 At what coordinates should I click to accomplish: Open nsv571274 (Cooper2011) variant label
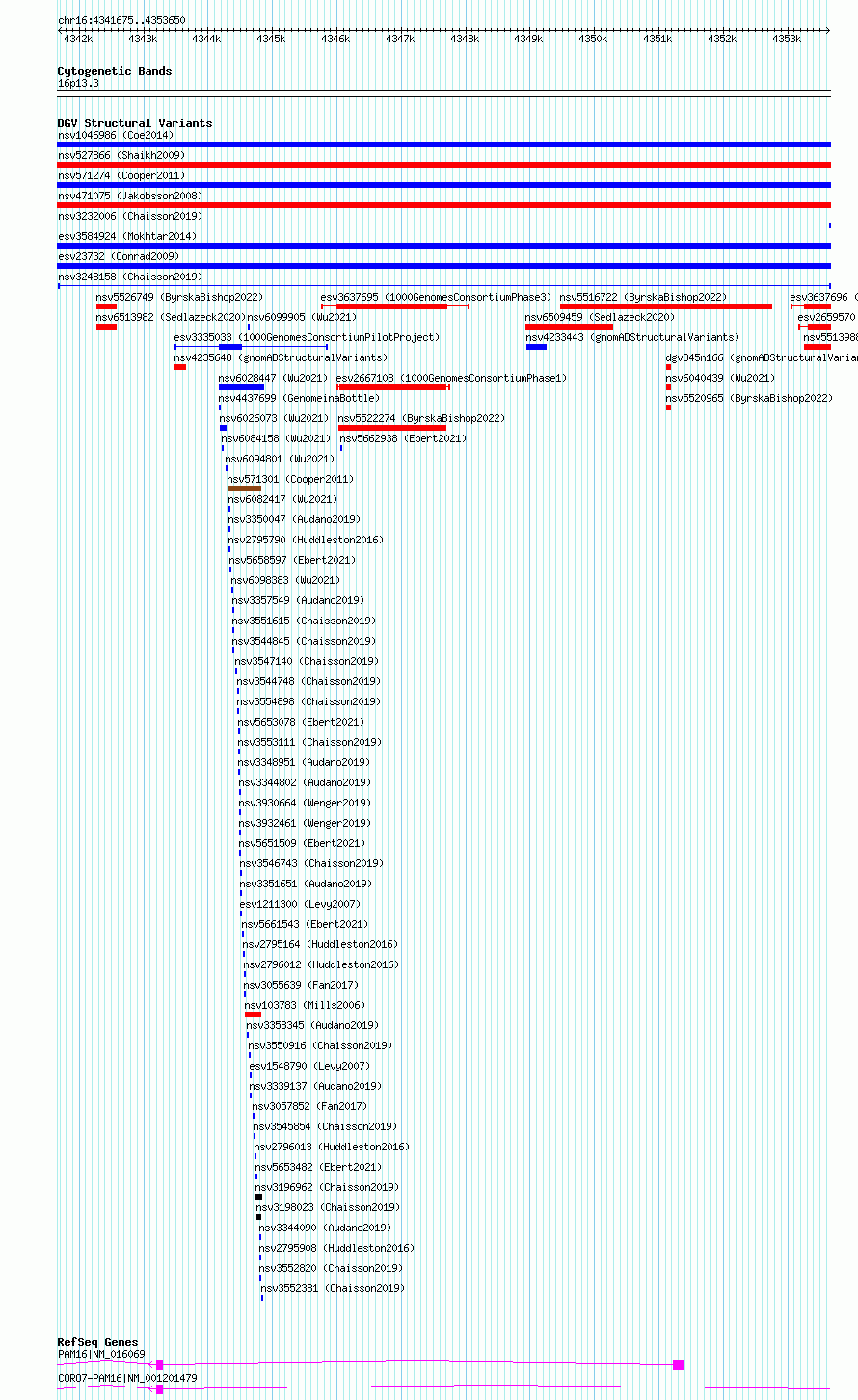coord(121,175)
